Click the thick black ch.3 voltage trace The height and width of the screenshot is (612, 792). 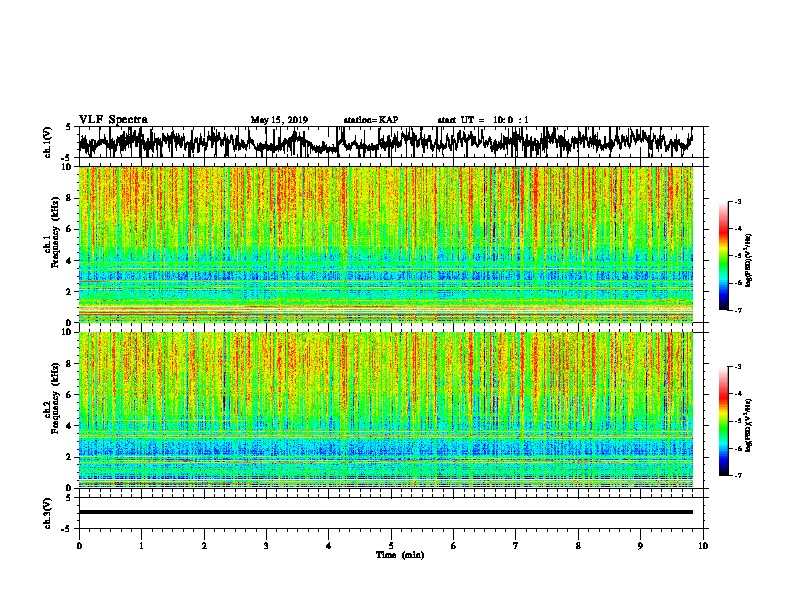[x=385, y=512]
